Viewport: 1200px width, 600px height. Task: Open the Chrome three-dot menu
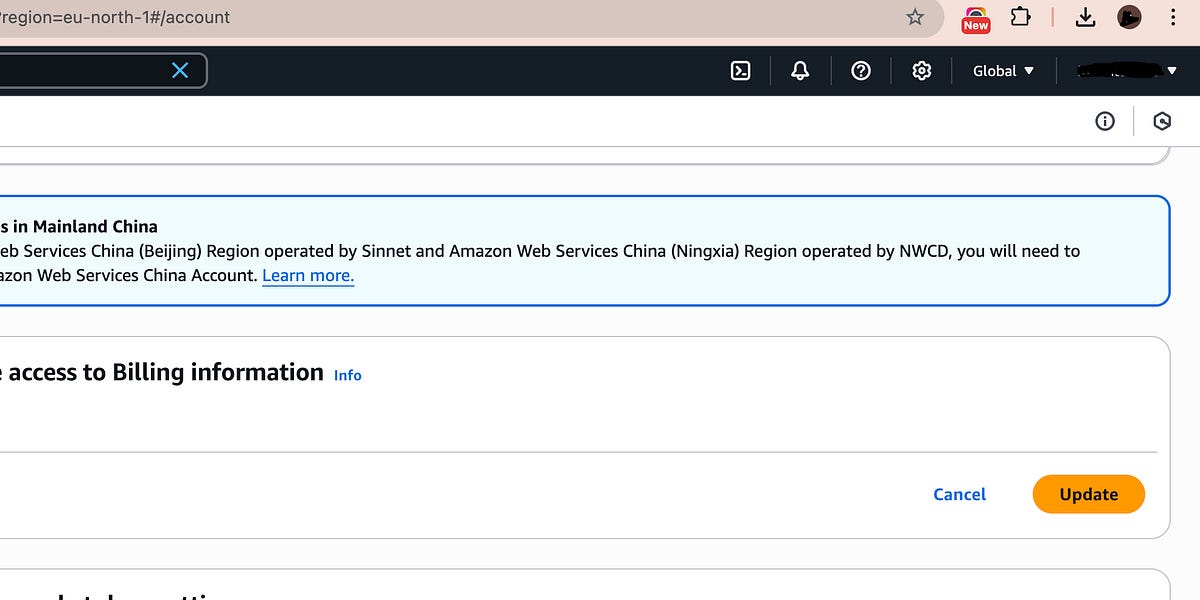[x=1173, y=17]
